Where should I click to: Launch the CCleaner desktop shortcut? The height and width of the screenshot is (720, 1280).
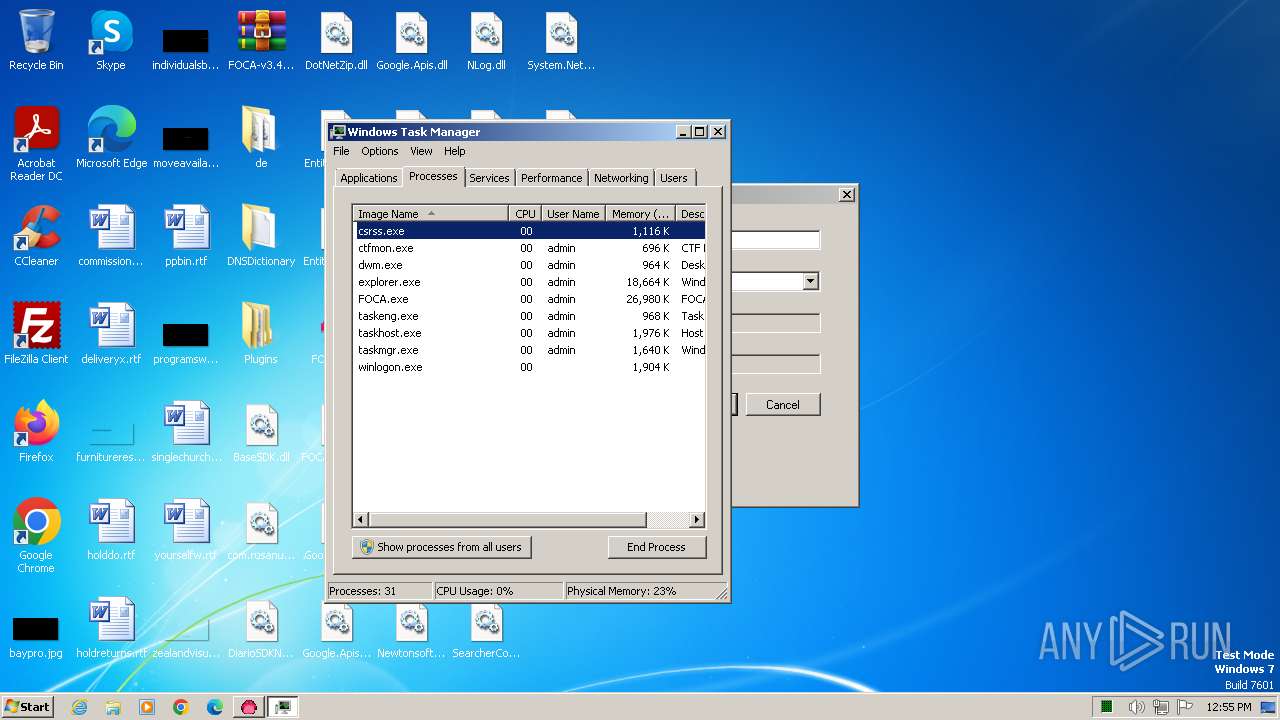[x=36, y=237]
